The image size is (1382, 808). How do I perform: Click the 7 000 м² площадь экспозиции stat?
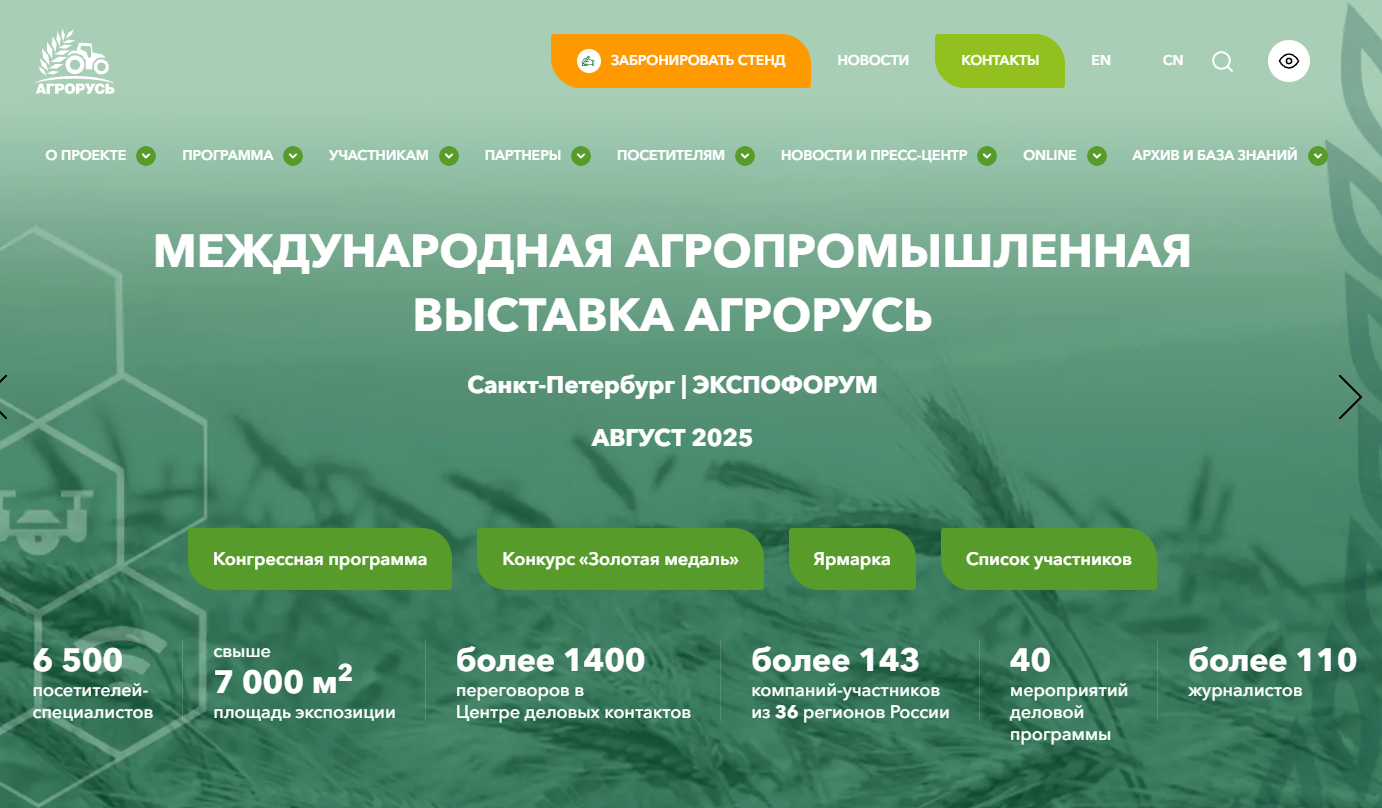(x=304, y=683)
